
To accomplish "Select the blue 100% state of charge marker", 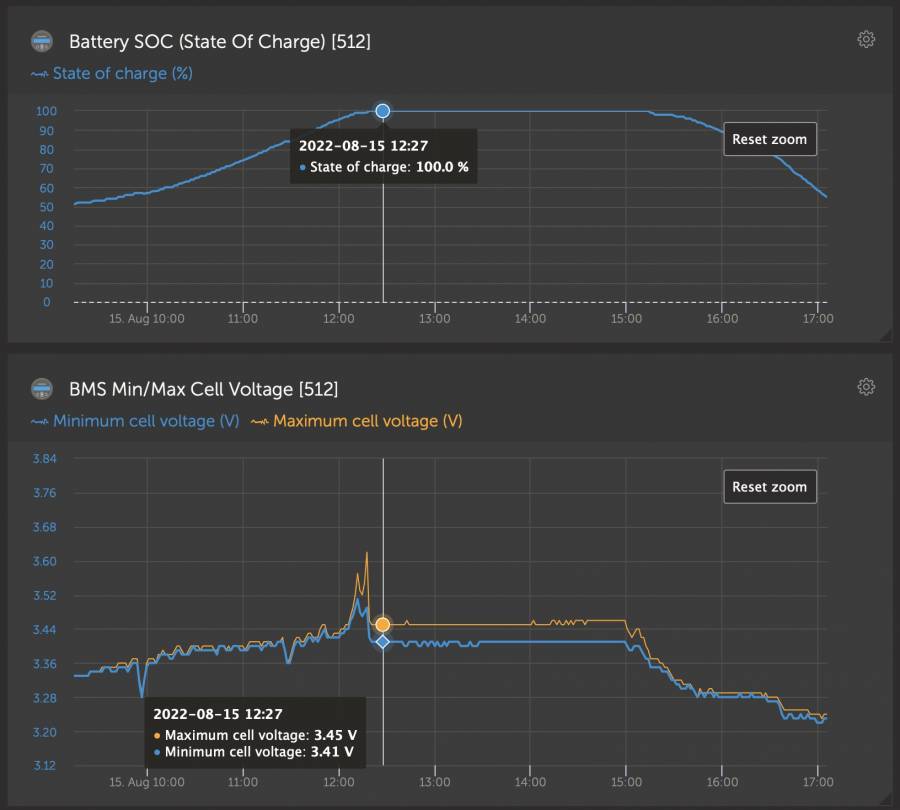I will [383, 111].
